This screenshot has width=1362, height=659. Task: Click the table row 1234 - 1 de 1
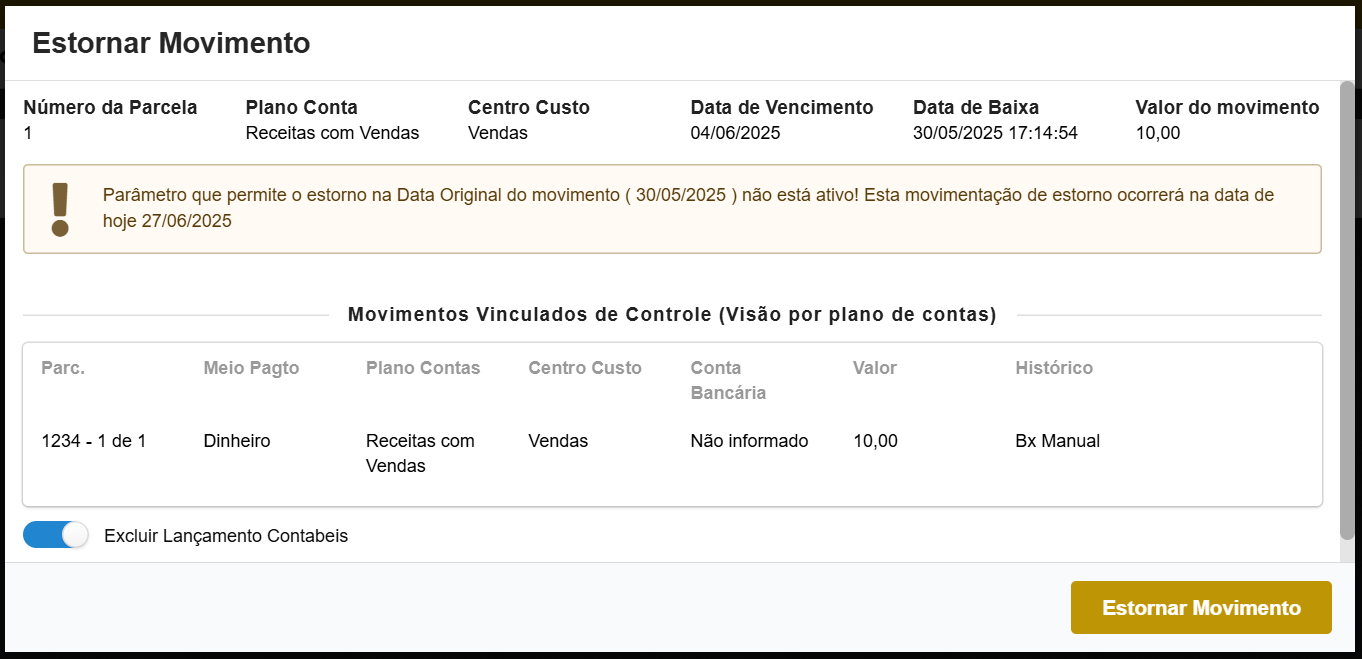pyautogui.click(x=92, y=440)
